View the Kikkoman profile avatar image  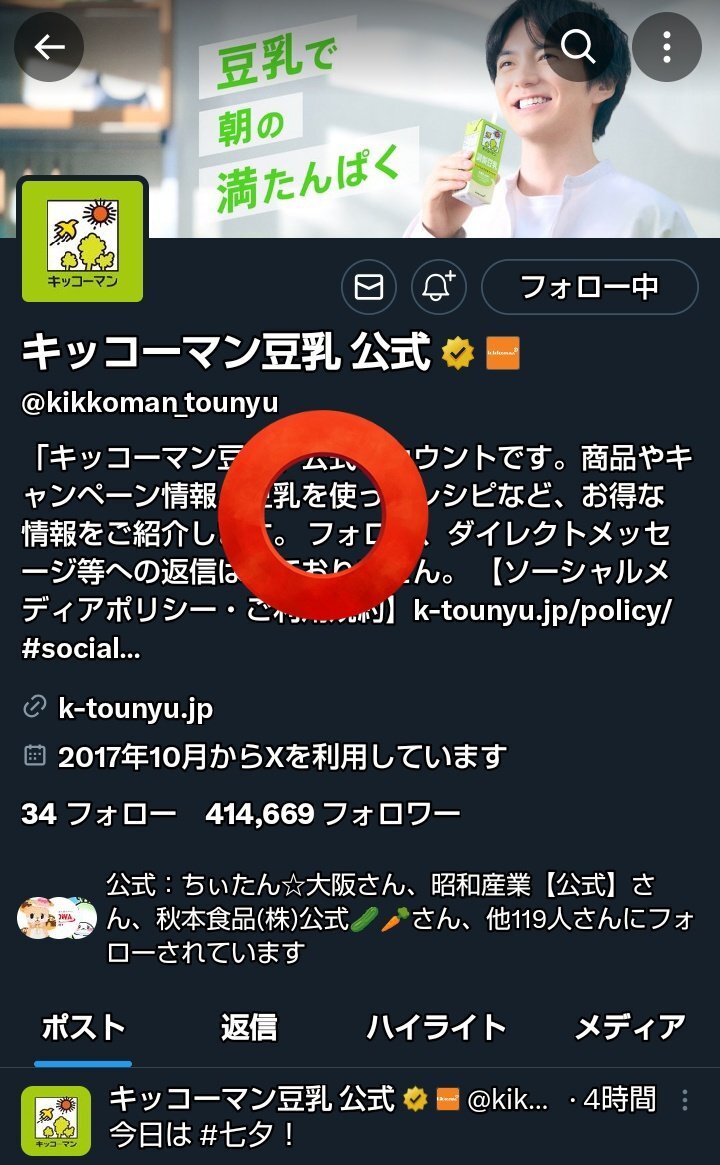82,241
